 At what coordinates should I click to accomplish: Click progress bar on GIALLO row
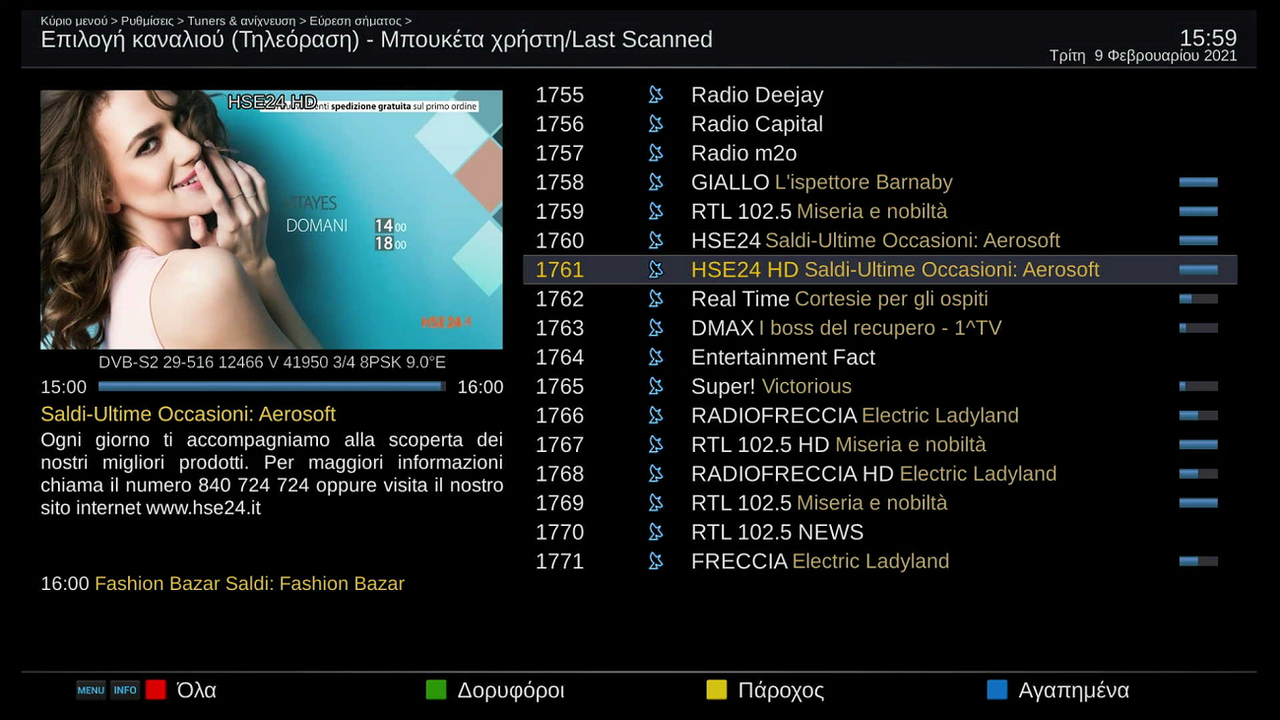1198,182
